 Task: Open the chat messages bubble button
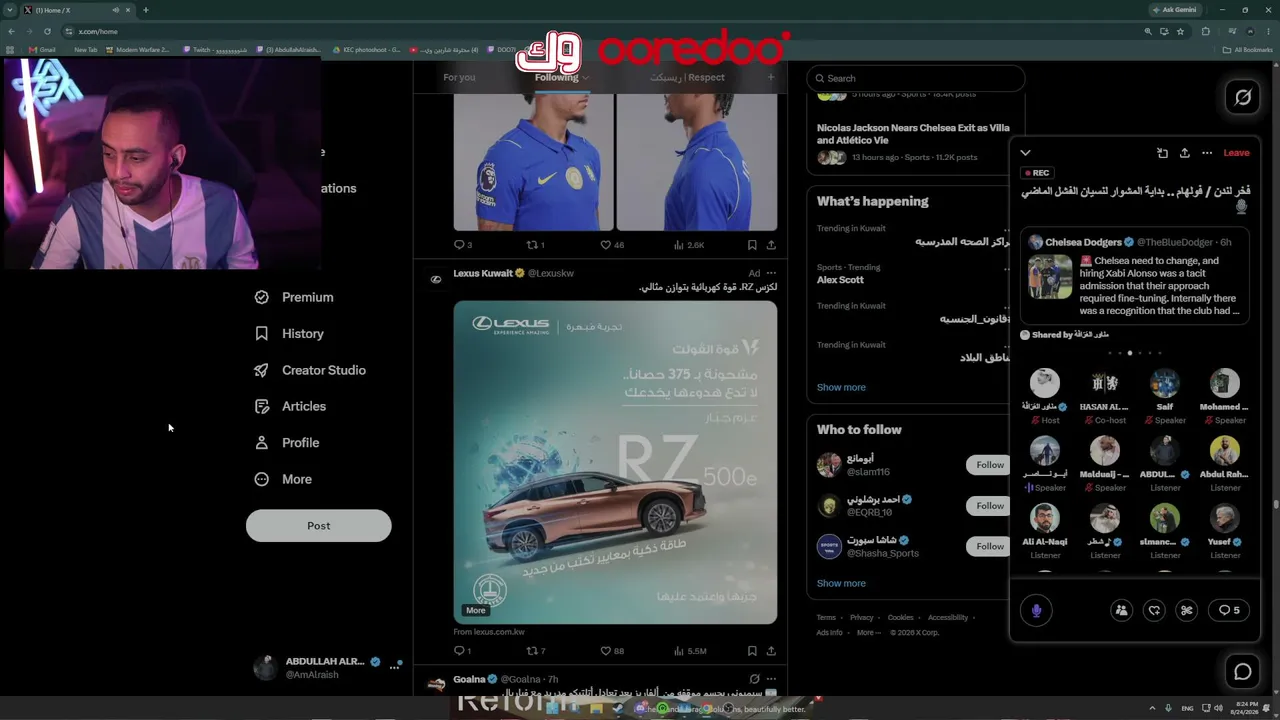click(1243, 672)
